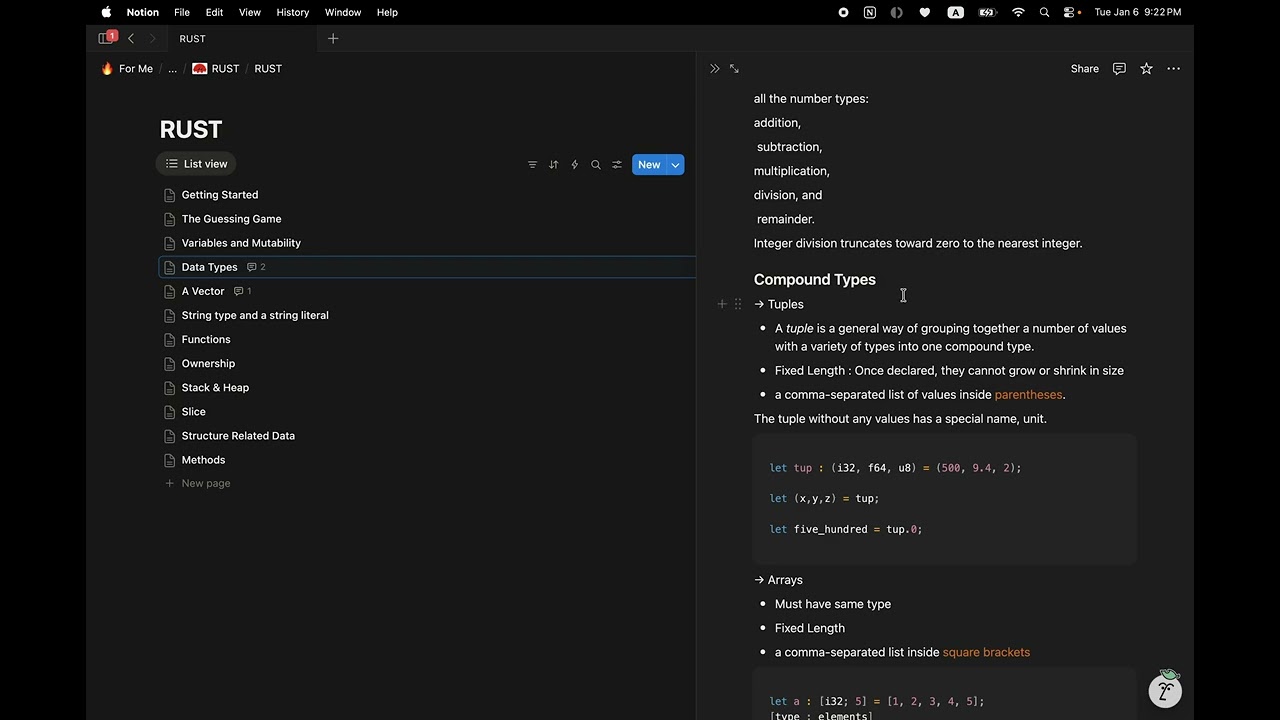Open the Getting Started page

(x=428, y=195)
